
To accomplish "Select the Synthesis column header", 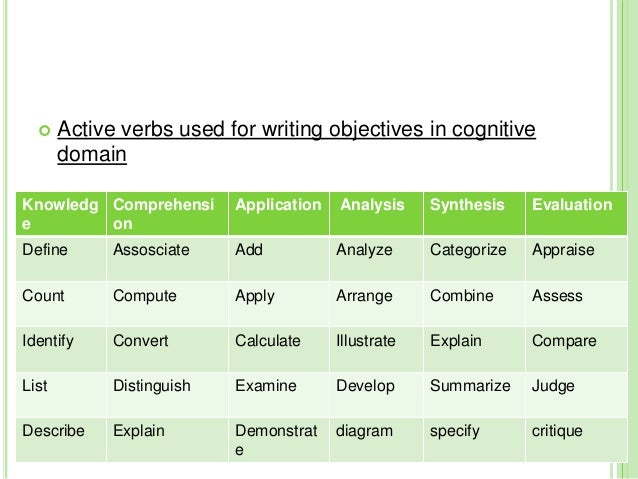I will pos(474,214).
